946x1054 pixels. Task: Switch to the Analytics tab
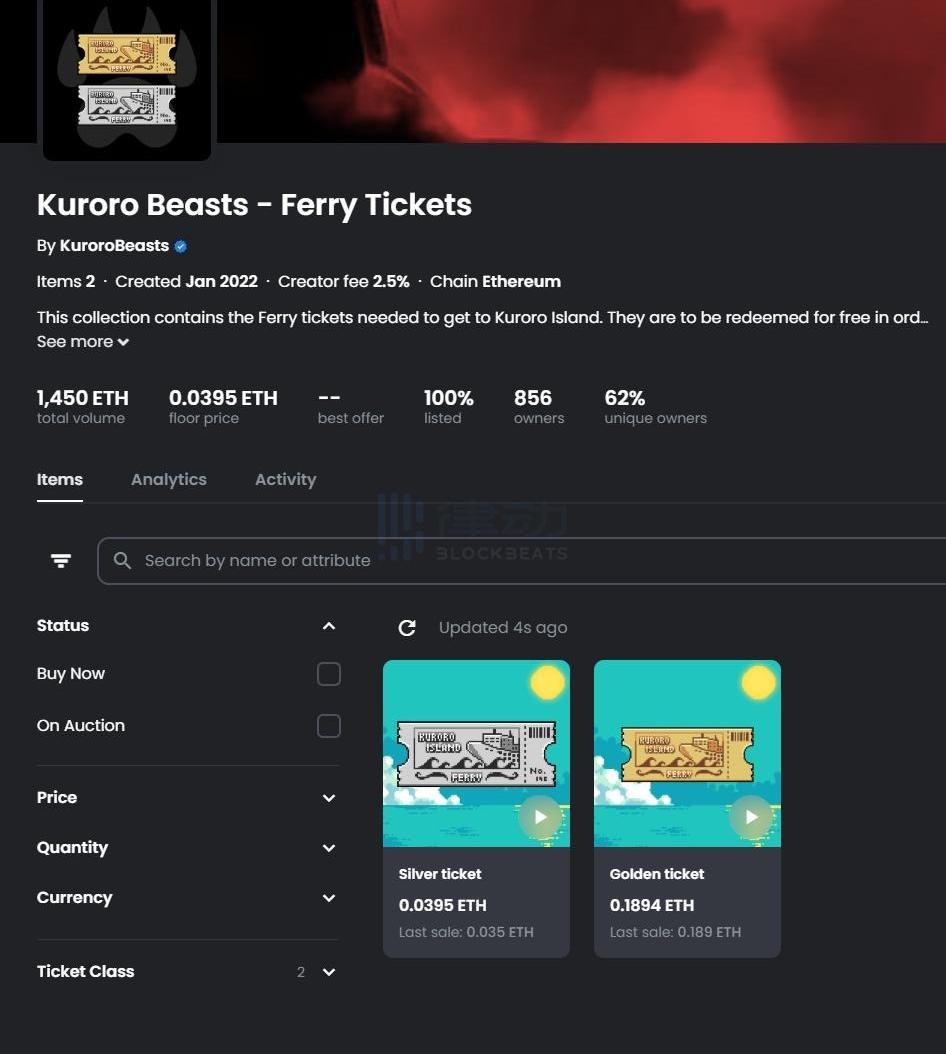pos(169,480)
